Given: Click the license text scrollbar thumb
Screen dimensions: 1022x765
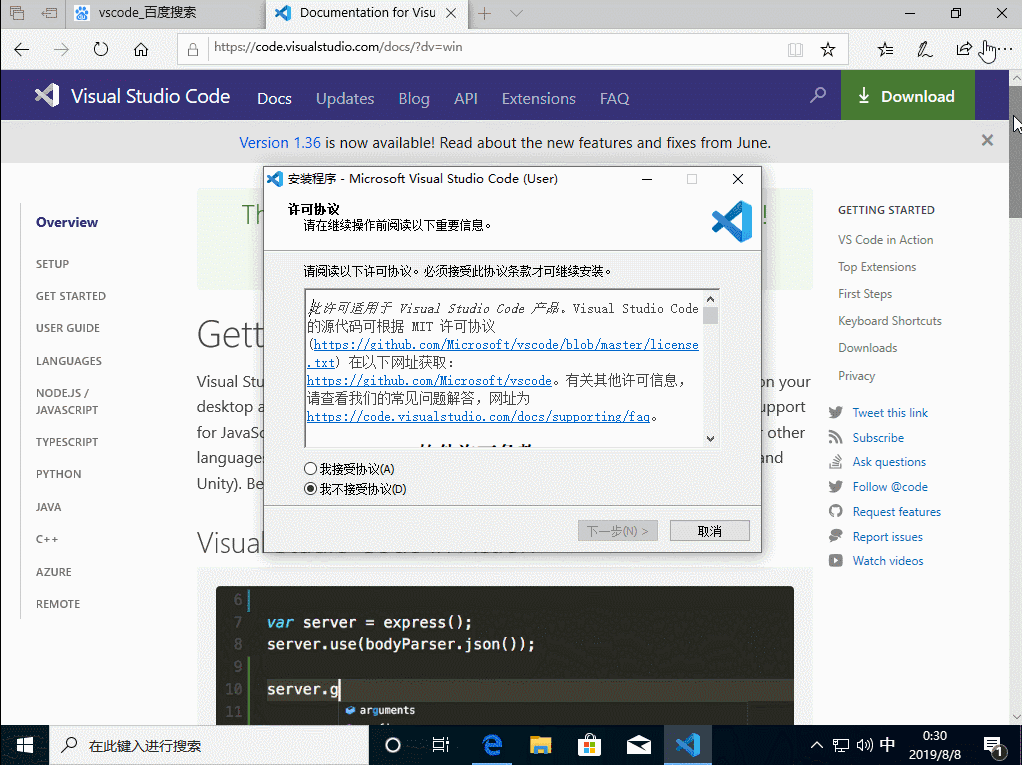Looking at the screenshot, I should (x=710, y=316).
